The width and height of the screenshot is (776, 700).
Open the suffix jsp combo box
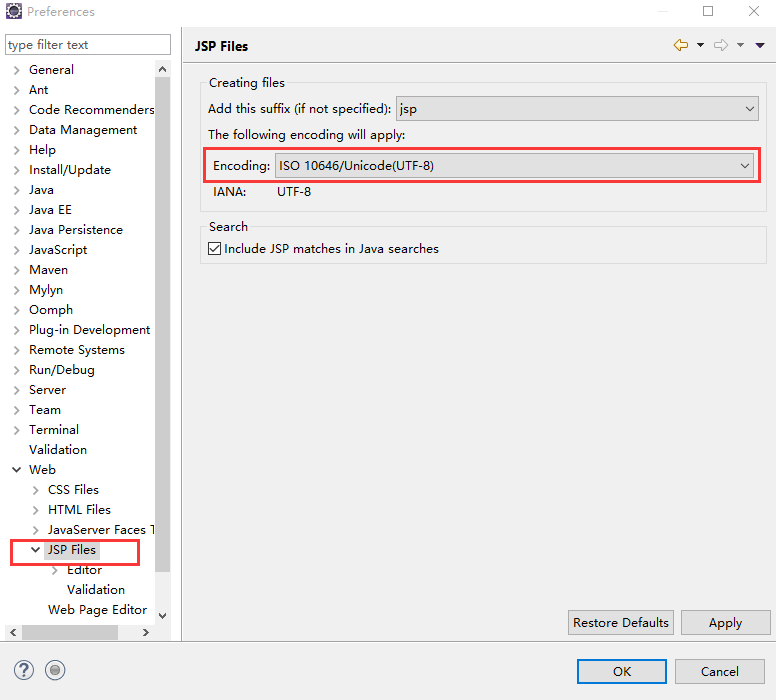click(577, 108)
